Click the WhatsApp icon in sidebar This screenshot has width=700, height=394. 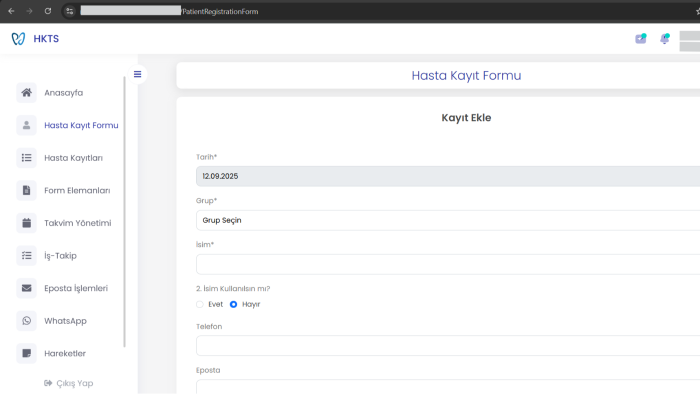coord(26,320)
